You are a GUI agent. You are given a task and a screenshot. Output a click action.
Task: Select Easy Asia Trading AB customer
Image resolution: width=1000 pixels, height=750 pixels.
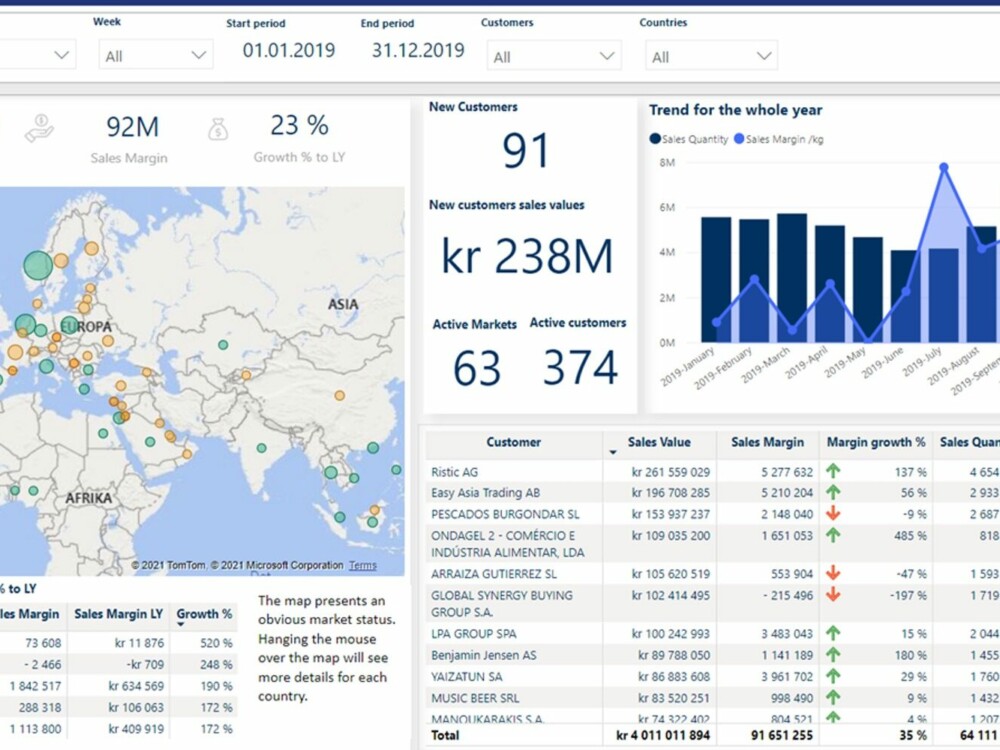485,493
